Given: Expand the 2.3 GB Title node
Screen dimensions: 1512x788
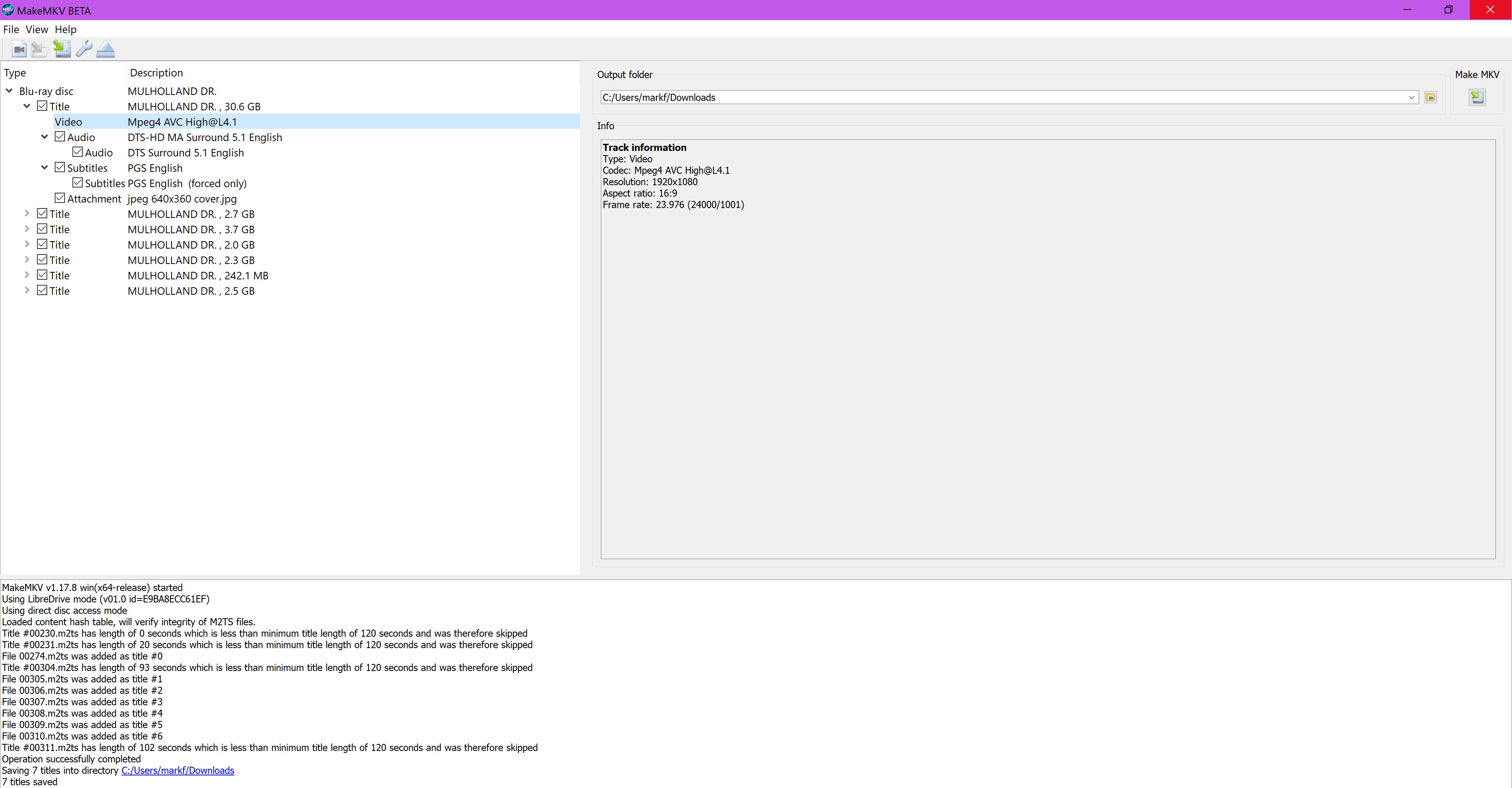Looking at the screenshot, I should [x=27, y=260].
